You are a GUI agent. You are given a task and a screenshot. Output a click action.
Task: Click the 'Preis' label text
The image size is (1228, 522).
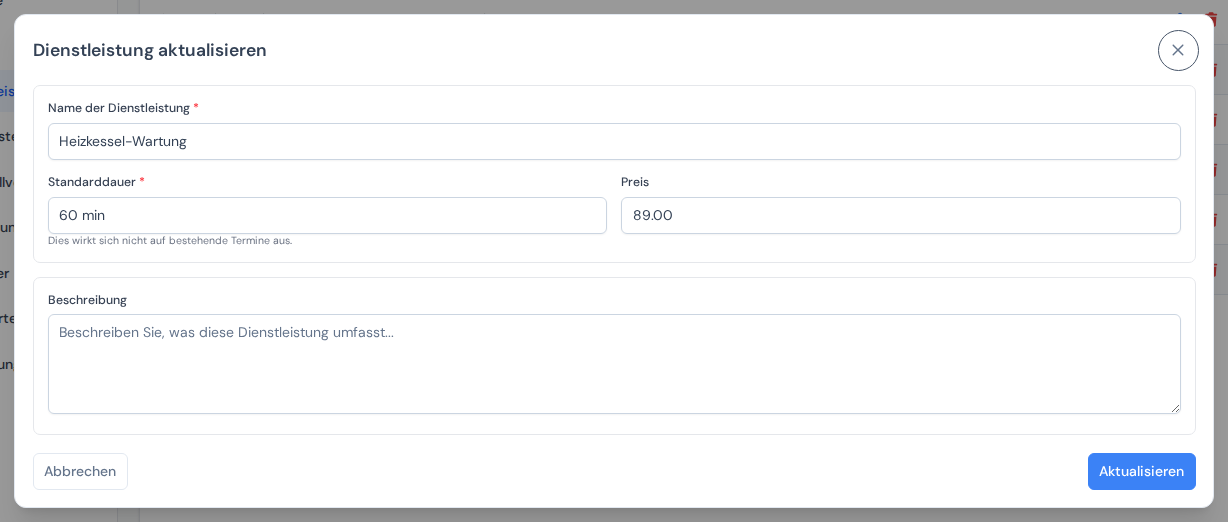pos(635,182)
